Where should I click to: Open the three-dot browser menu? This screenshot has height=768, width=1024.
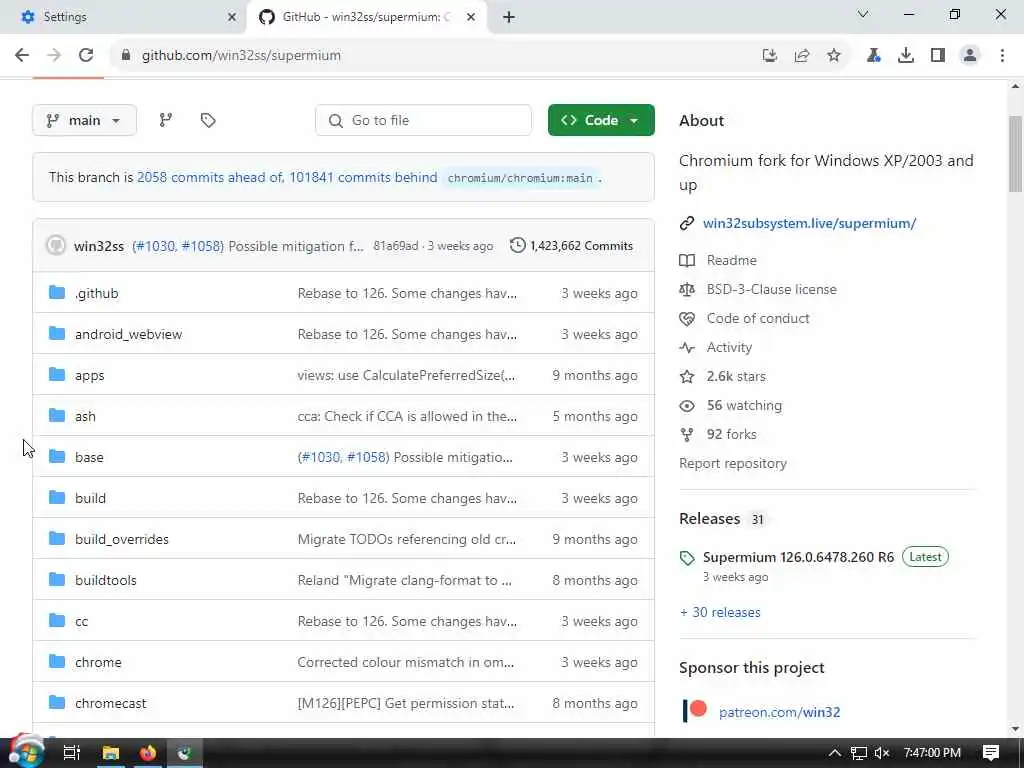point(1002,56)
